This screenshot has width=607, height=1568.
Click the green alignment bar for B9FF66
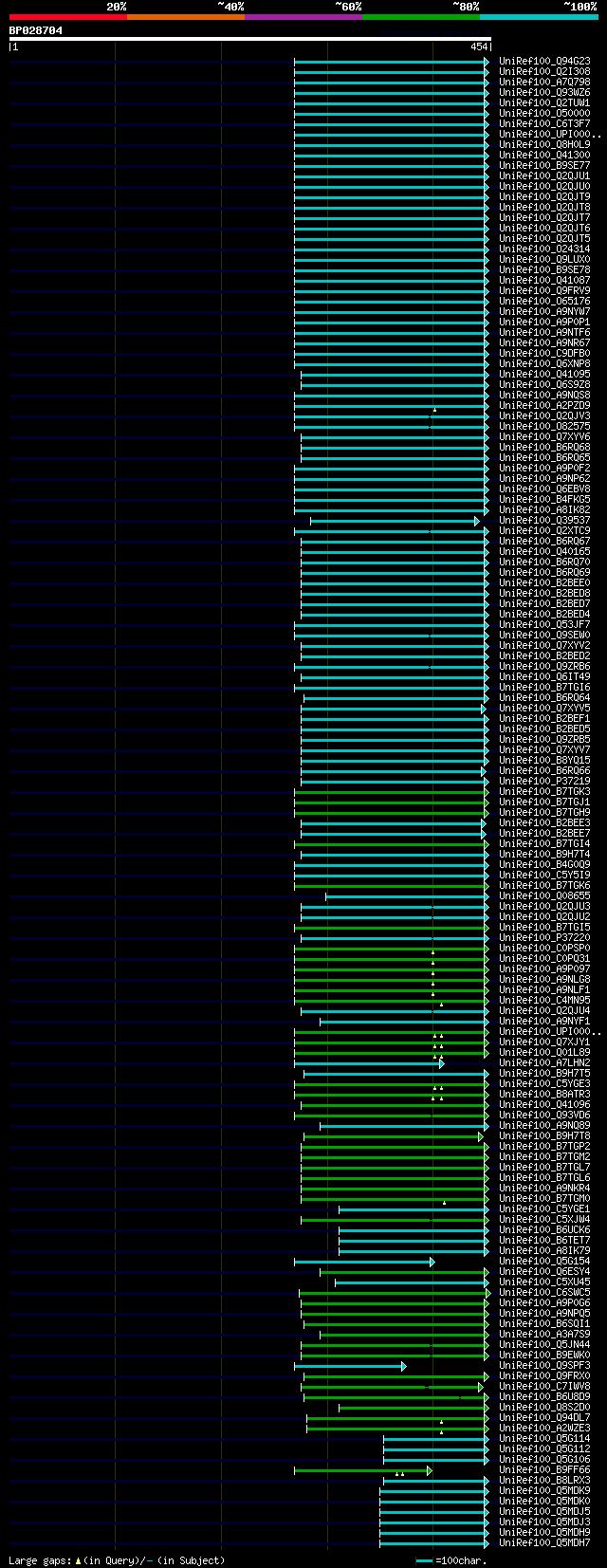[363, 1470]
